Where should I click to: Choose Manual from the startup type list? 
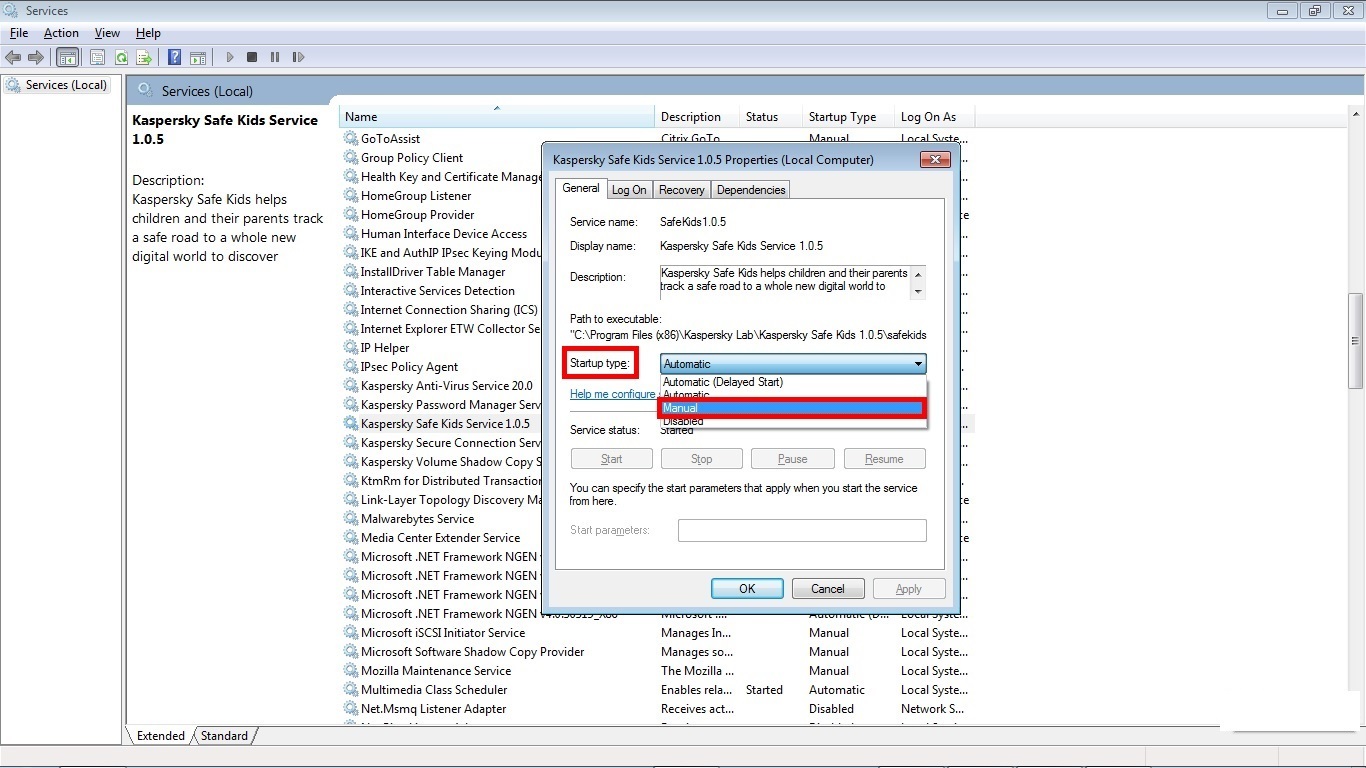tap(793, 408)
